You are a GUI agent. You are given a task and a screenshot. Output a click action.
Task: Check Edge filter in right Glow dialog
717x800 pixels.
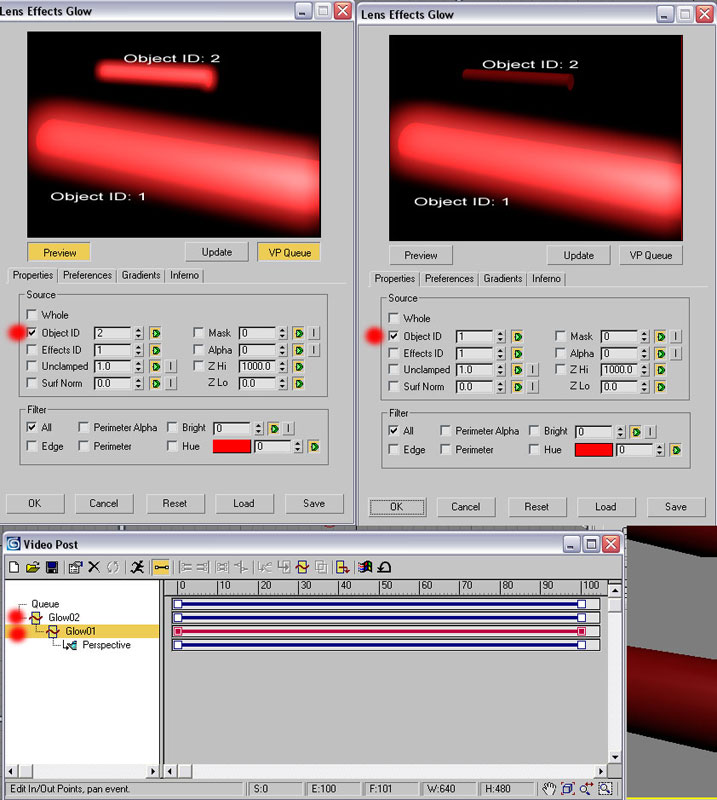pos(393,449)
